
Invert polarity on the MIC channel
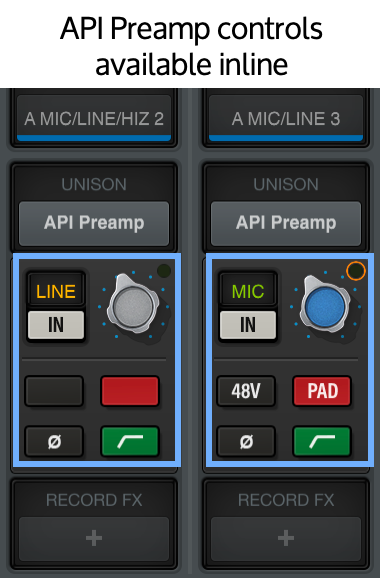click(246, 441)
